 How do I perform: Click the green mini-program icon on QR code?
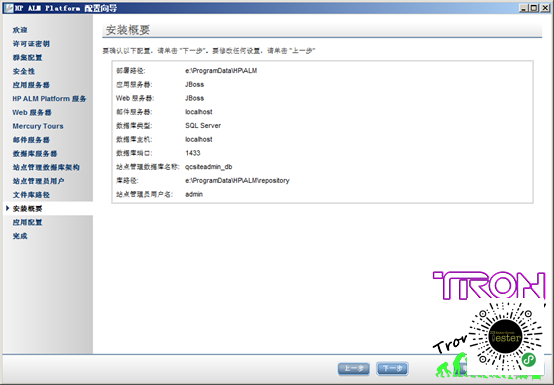point(529,360)
